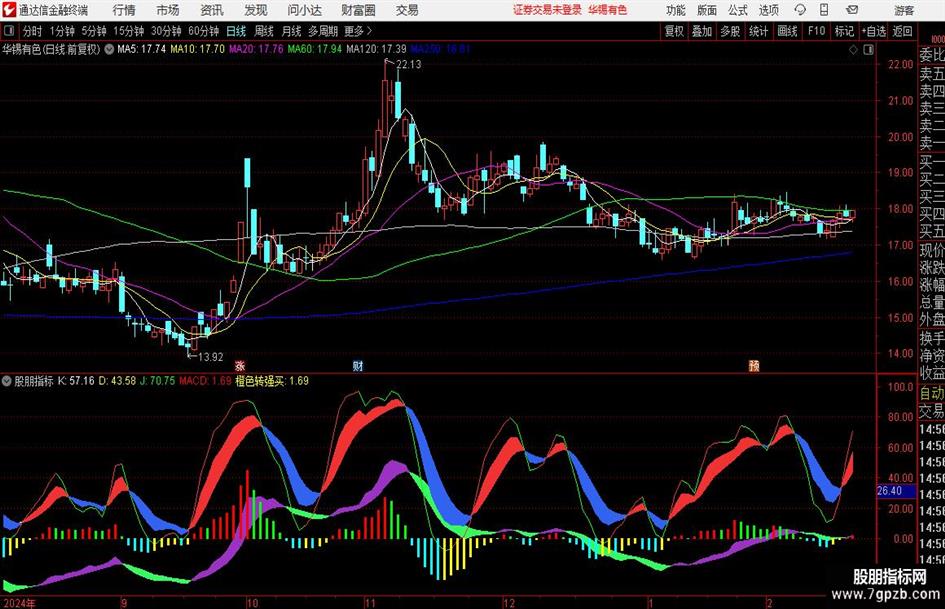Click the MA60: 17.94 label
The image size is (945, 609).
coord(314,49)
